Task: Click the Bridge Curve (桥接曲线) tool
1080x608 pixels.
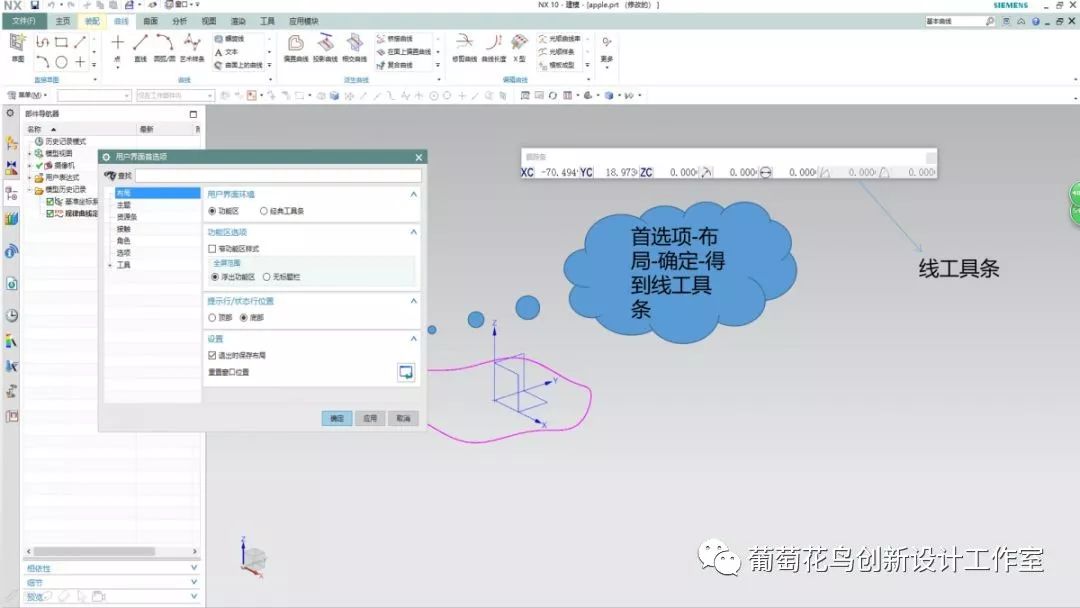Action: (395, 39)
